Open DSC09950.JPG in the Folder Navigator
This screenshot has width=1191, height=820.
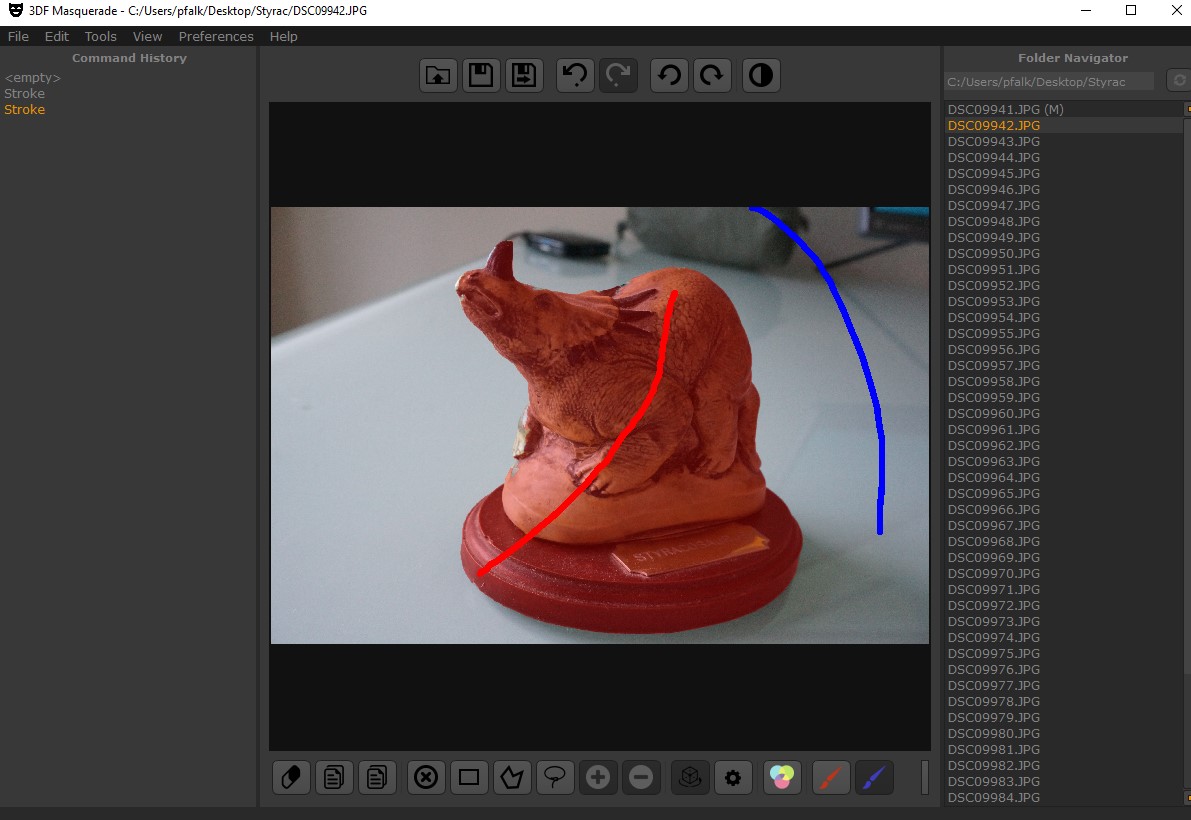(994, 253)
